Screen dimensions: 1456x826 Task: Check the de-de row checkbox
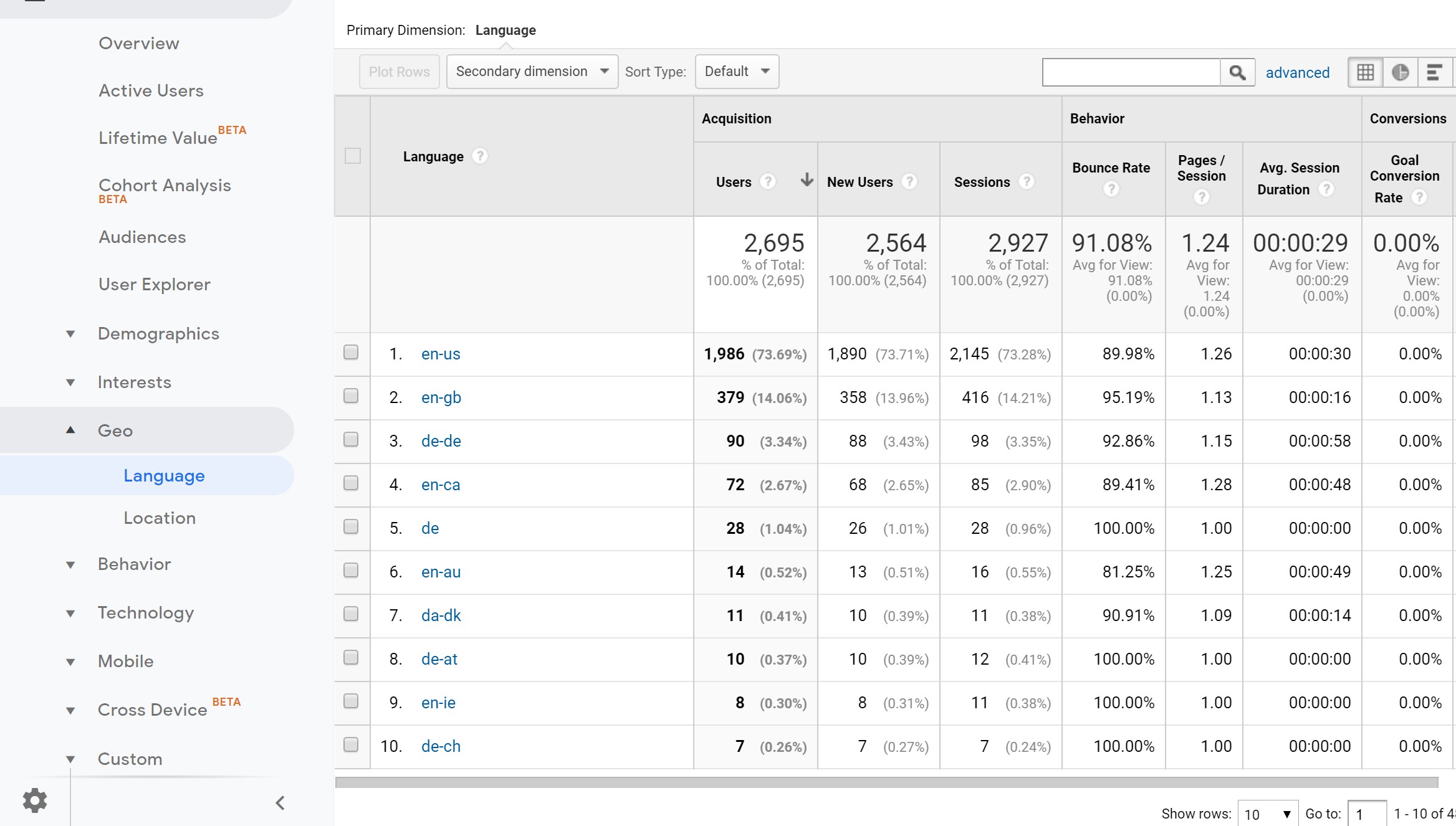point(351,440)
